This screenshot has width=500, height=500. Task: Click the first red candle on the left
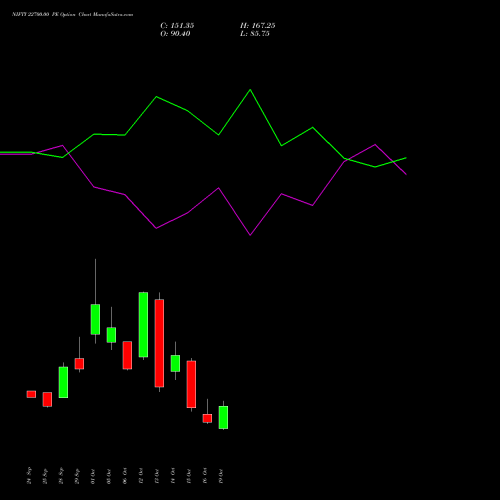coord(31,394)
